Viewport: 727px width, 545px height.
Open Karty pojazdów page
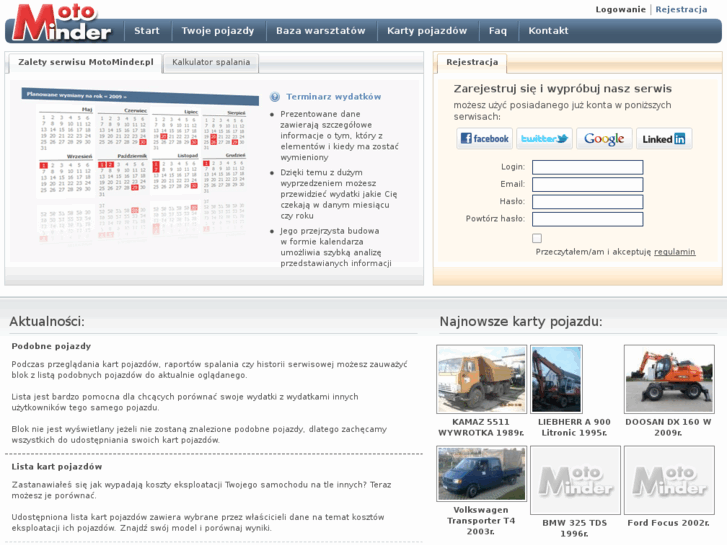(x=427, y=31)
